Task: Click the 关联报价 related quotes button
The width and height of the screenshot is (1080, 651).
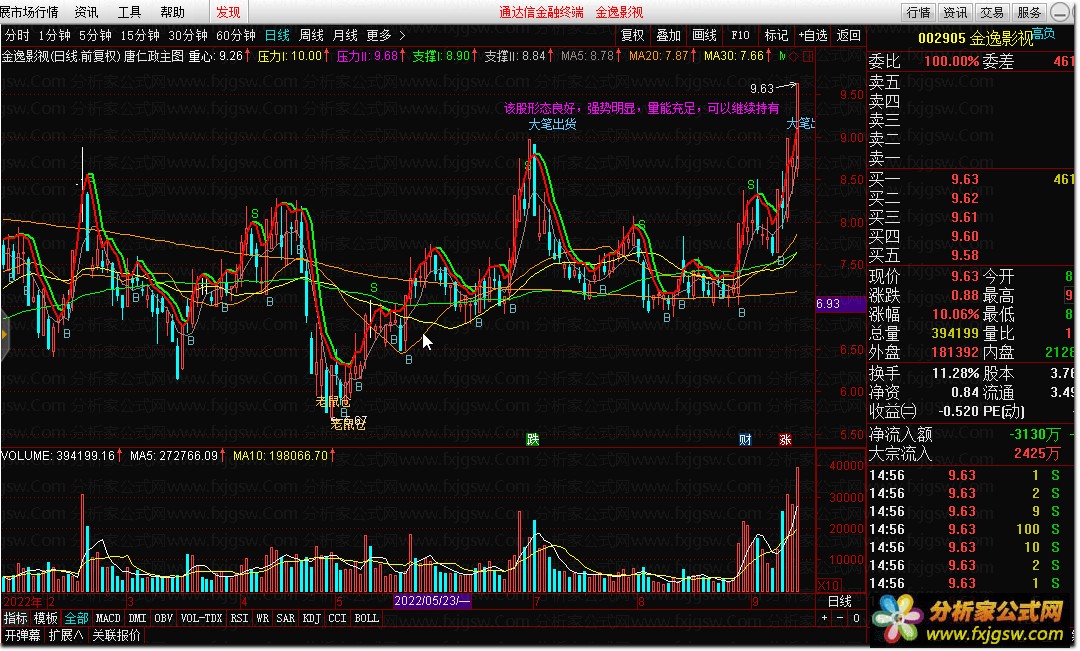Action: (x=116, y=635)
